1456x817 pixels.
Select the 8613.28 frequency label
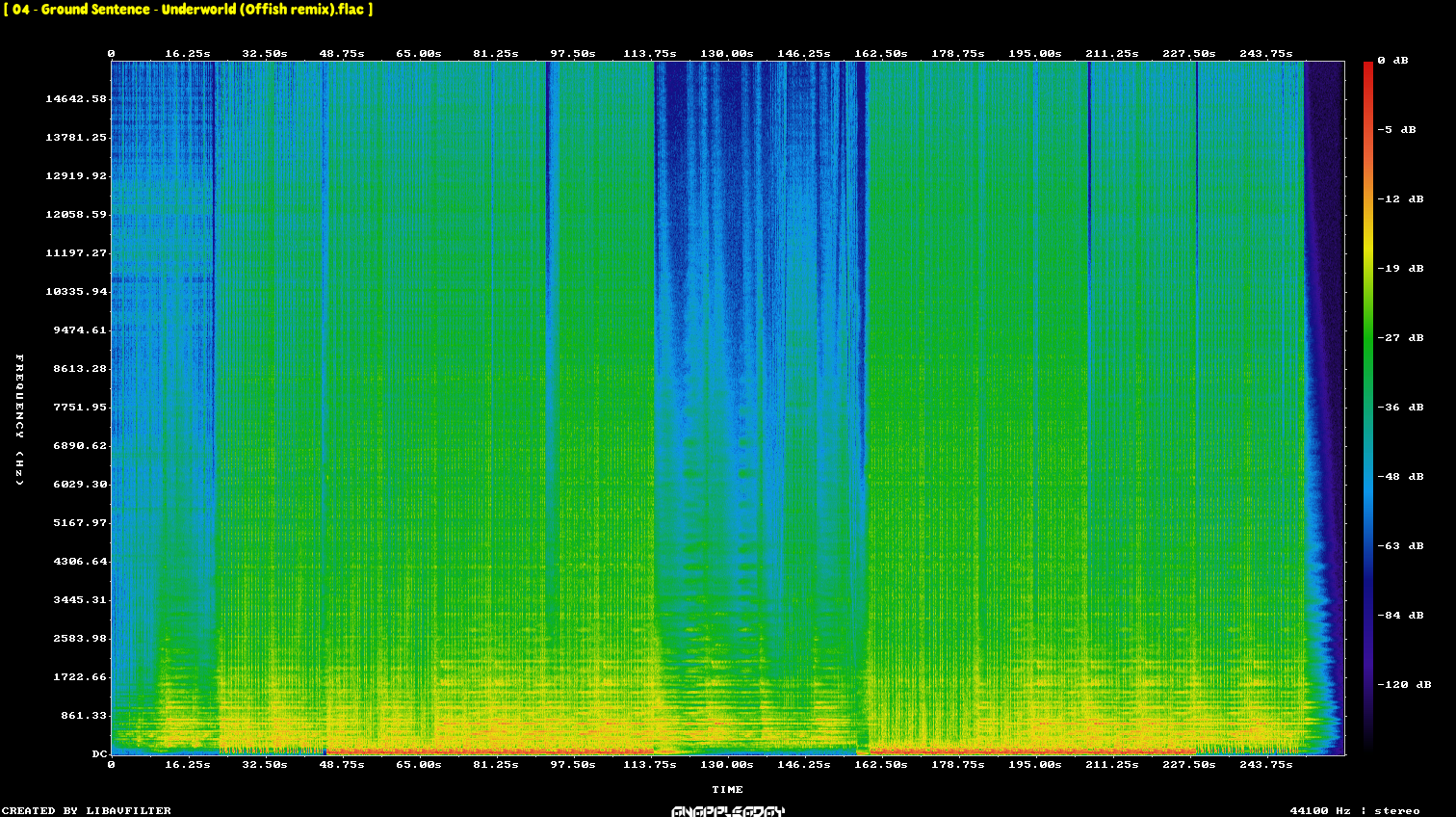point(80,369)
